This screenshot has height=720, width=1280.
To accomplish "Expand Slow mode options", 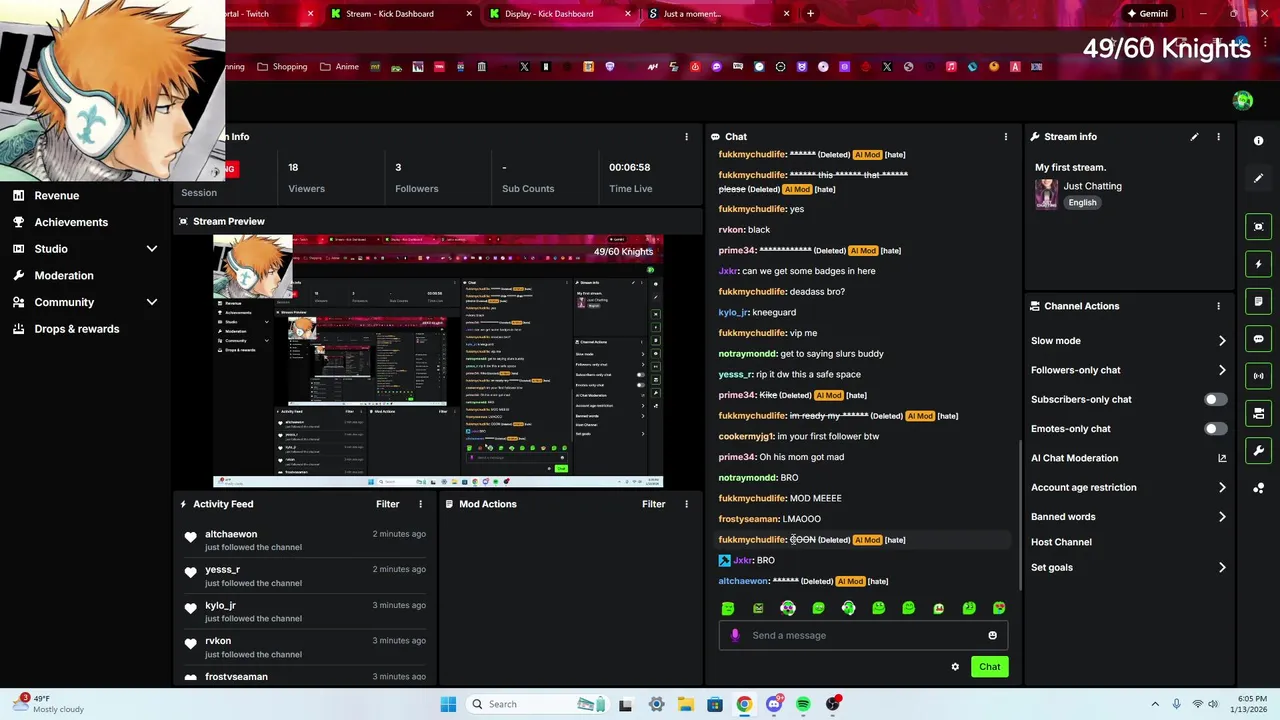I will (1222, 341).
